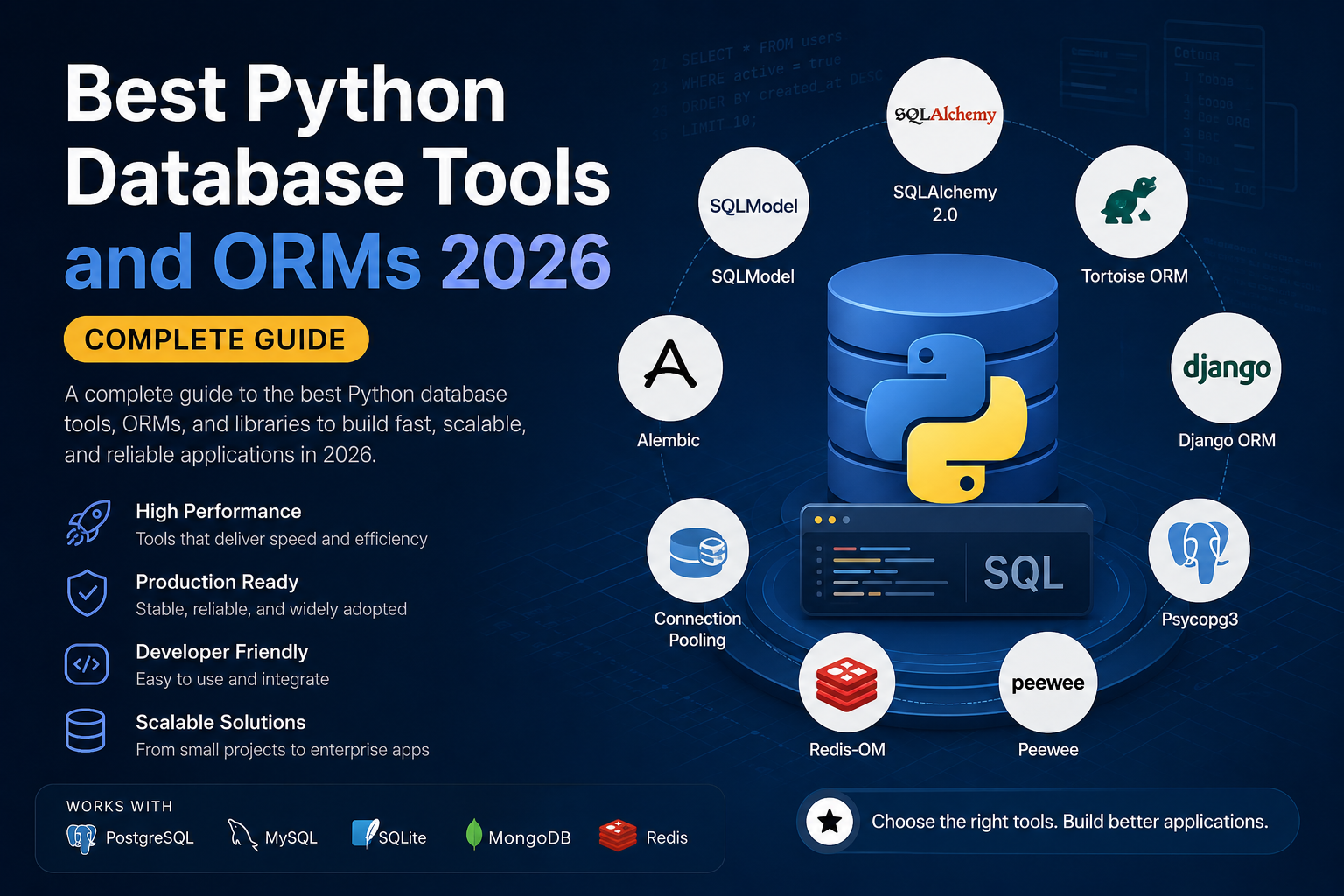Screen dimensions: 1344x896
Task: Click the django logo circle
Action: pos(1227,368)
